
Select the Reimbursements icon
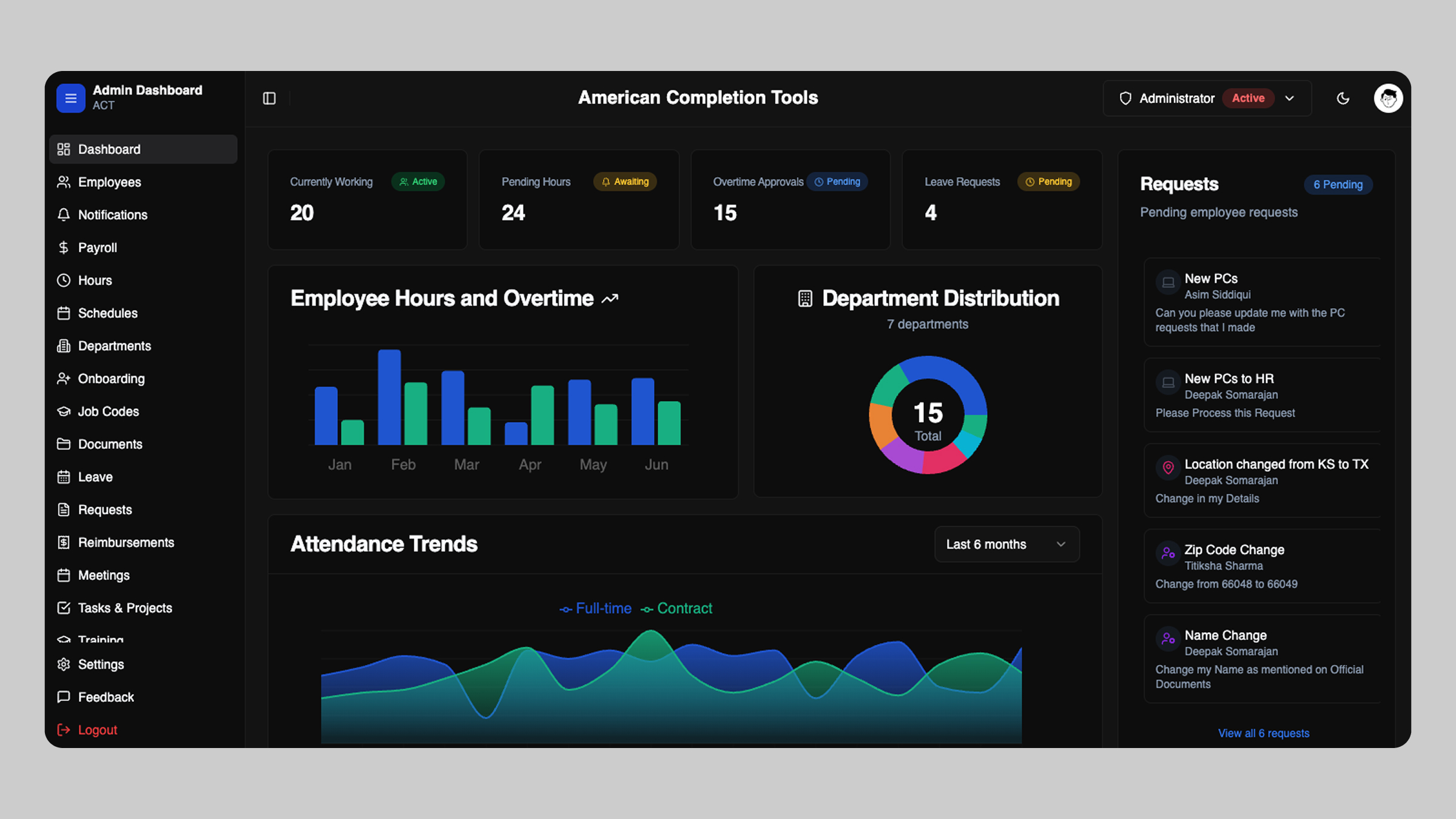coord(64,542)
